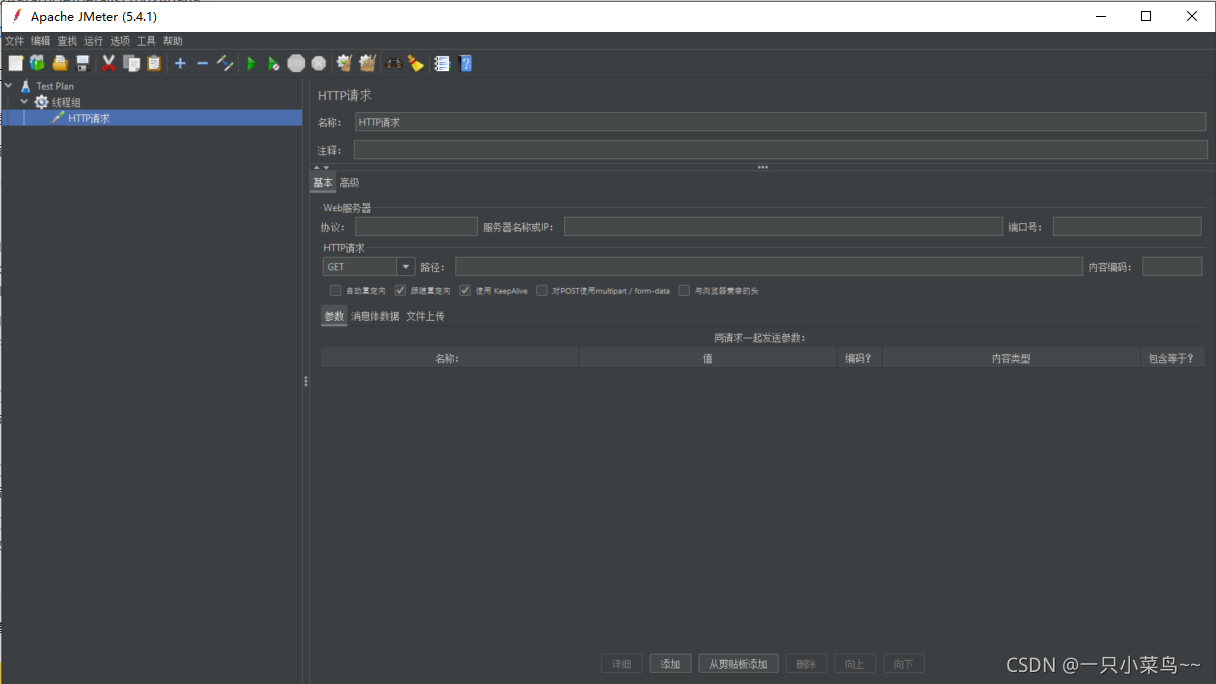Click the 向下 button
This screenshot has height=684, width=1216.
tap(904, 664)
